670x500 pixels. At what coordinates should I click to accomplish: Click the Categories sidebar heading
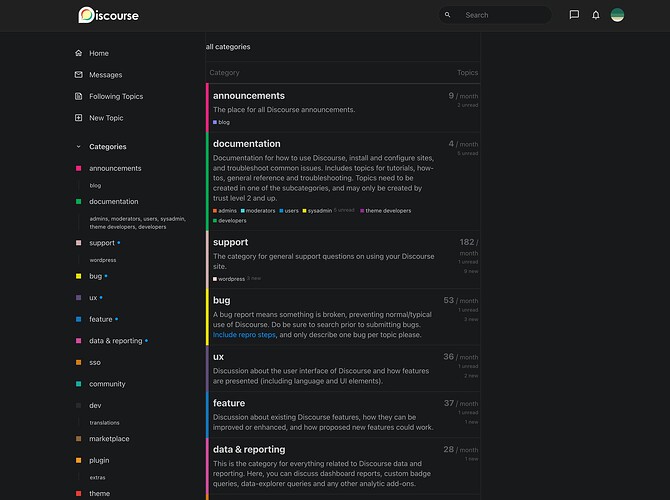tap(108, 147)
